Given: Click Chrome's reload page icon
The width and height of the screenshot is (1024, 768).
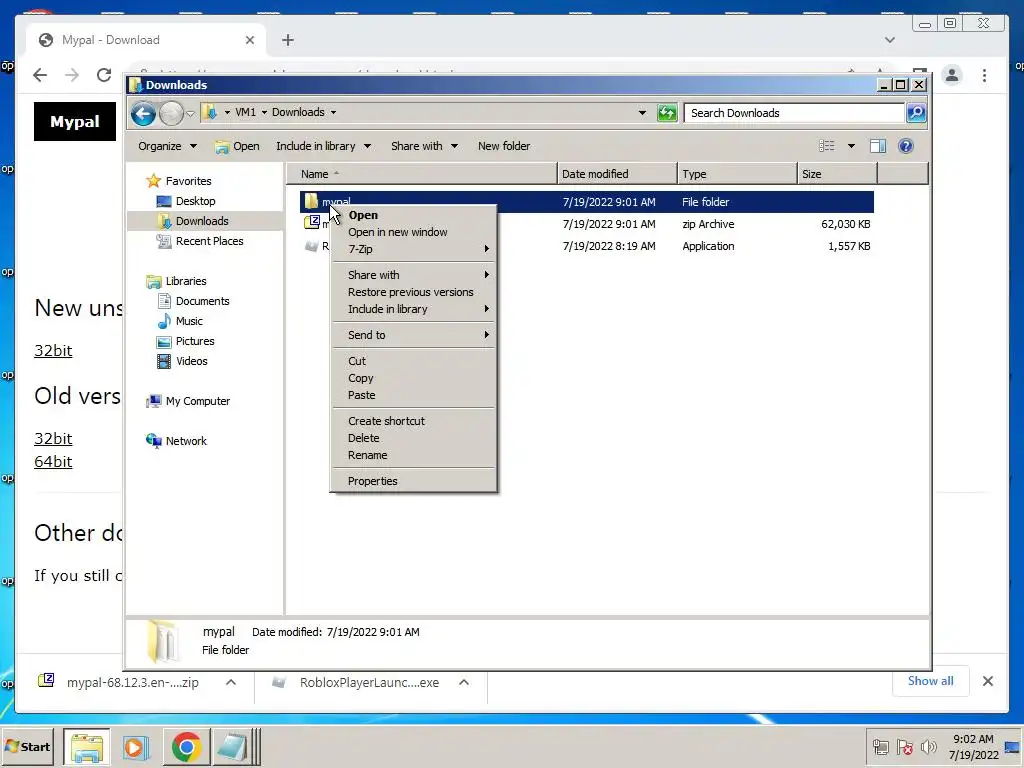Looking at the screenshot, I should tap(104, 75).
